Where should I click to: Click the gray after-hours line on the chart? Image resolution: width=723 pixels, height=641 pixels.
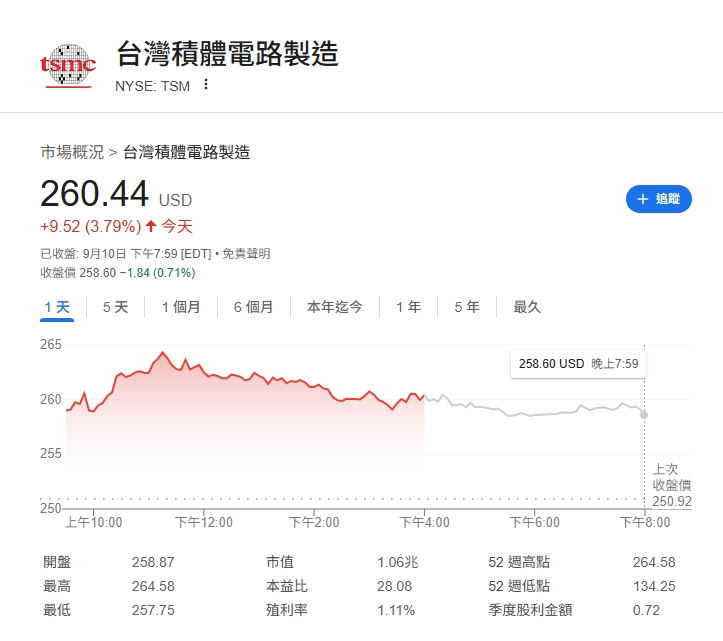[530, 413]
